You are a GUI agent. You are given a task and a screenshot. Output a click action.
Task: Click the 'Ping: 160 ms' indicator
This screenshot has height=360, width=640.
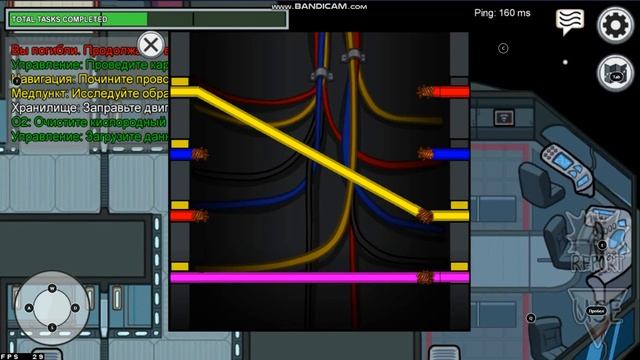(502, 13)
